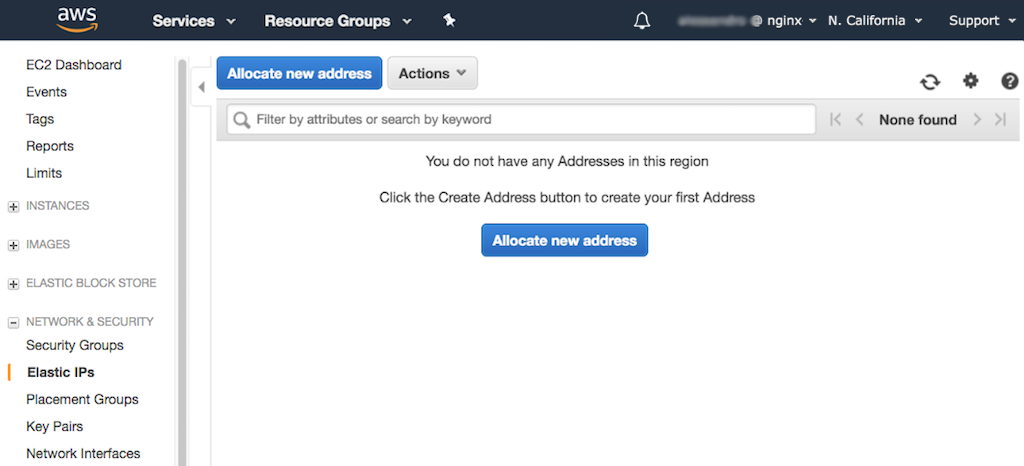Expand the ELASTIC BLOCK STORE section

click(x=14, y=284)
